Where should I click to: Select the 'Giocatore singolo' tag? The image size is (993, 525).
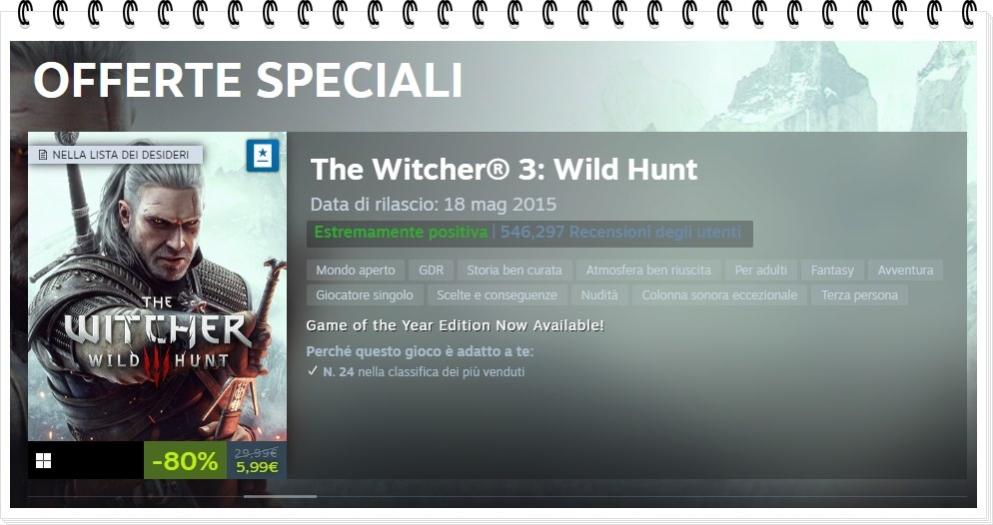[364, 295]
